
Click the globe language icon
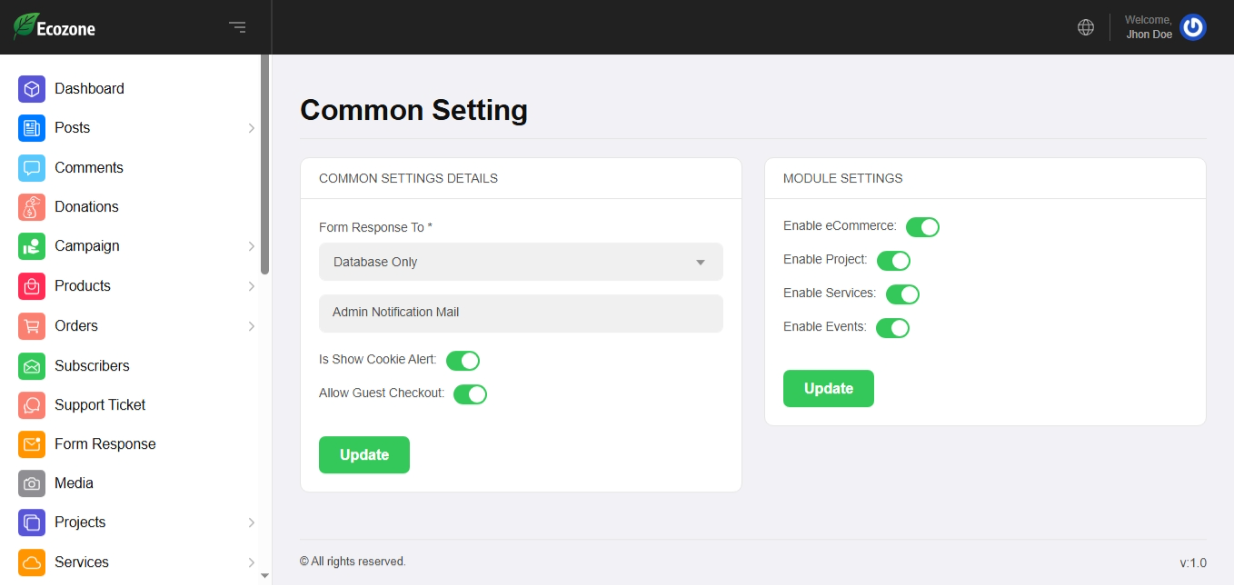[x=1085, y=27]
